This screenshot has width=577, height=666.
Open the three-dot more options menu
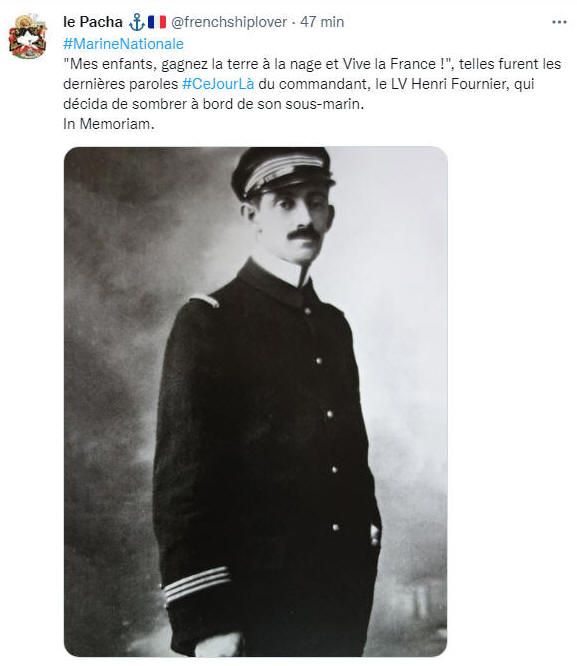(x=559, y=22)
